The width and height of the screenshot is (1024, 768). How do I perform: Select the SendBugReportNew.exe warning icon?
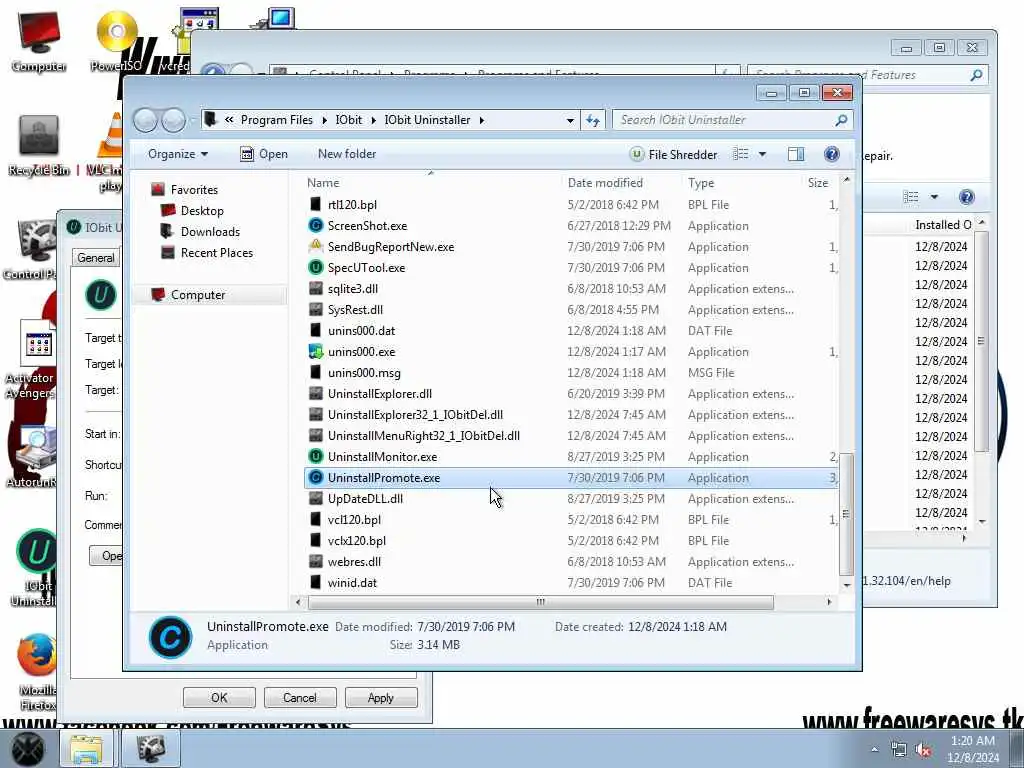[x=315, y=246]
